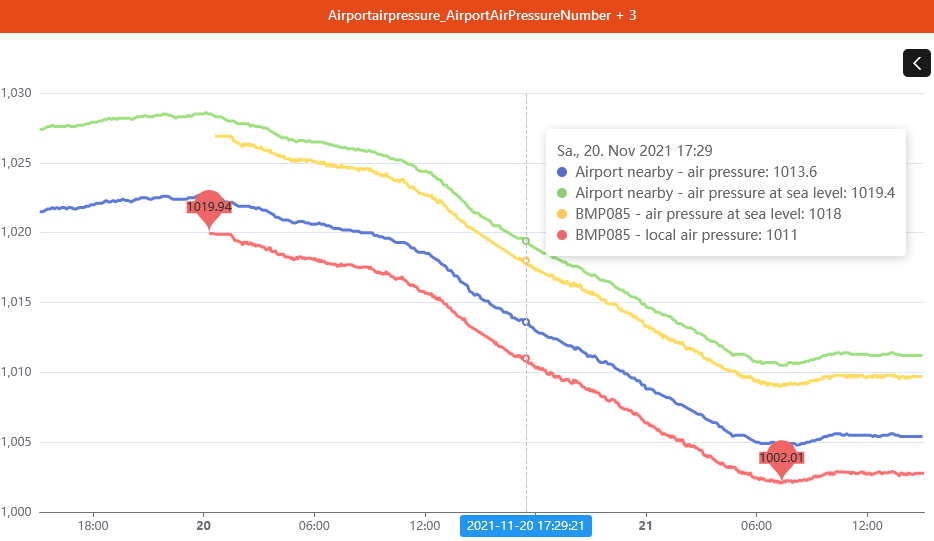This screenshot has width=934, height=541.
Task: Click the bold 20 date axis label
Action: click(x=203, y=524)
